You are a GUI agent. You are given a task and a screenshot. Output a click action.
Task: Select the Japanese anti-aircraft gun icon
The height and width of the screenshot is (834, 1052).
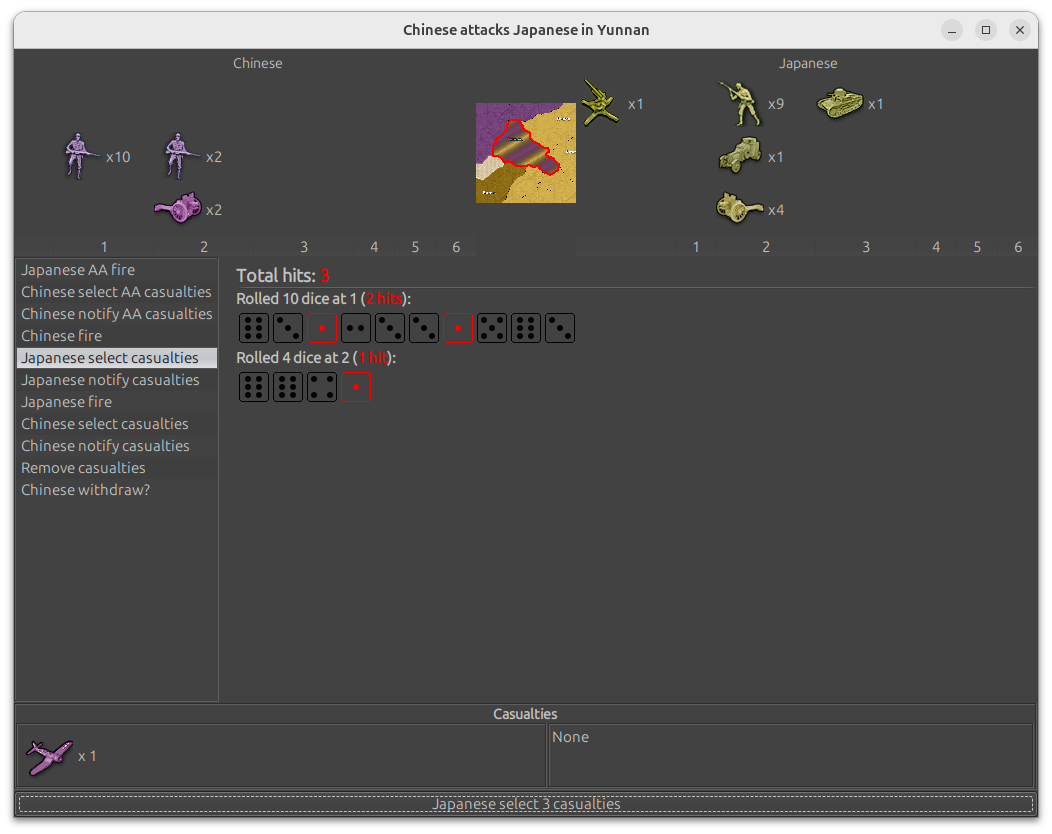click(x=600, y=103)
